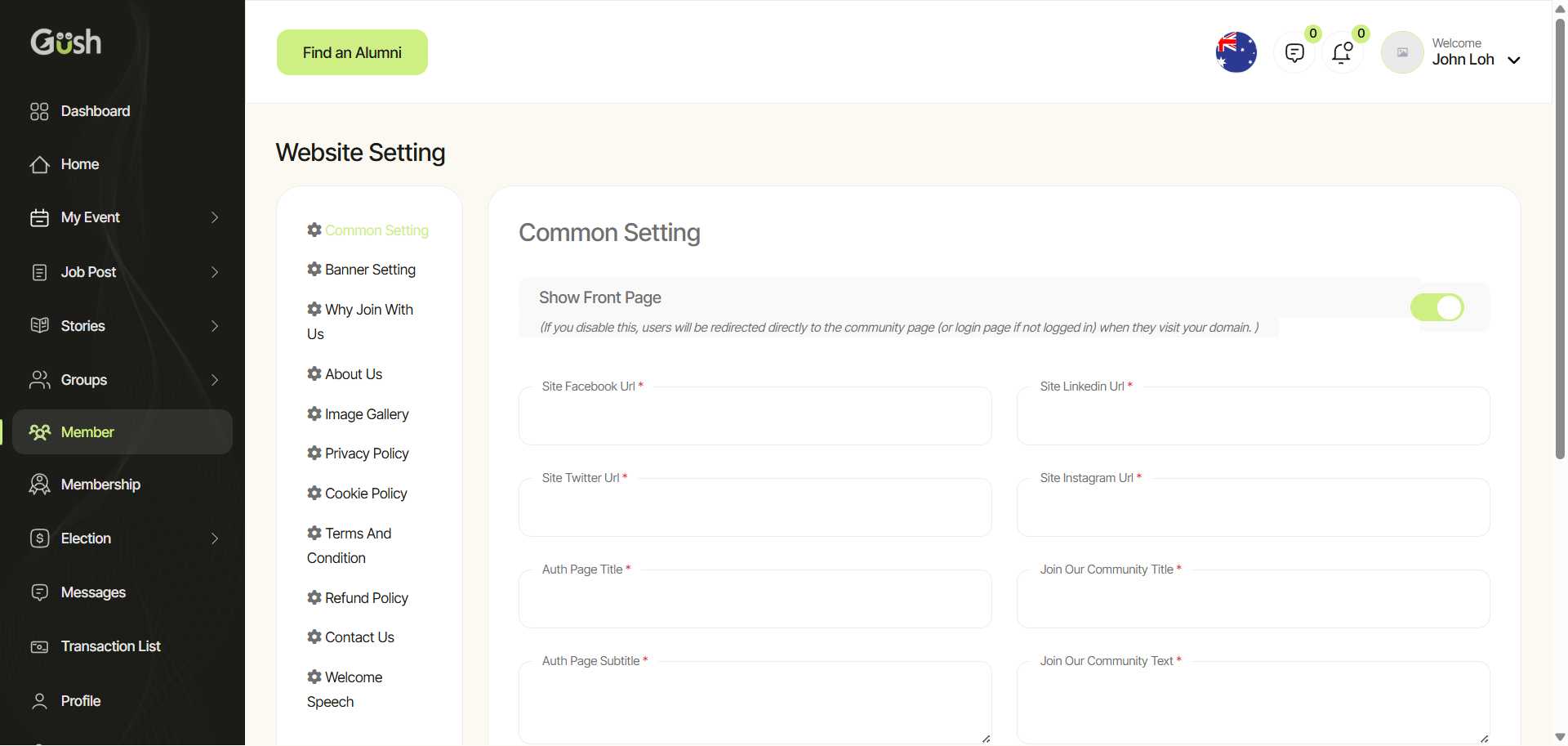Focus the Site Facebook Url field

(755, 416)
